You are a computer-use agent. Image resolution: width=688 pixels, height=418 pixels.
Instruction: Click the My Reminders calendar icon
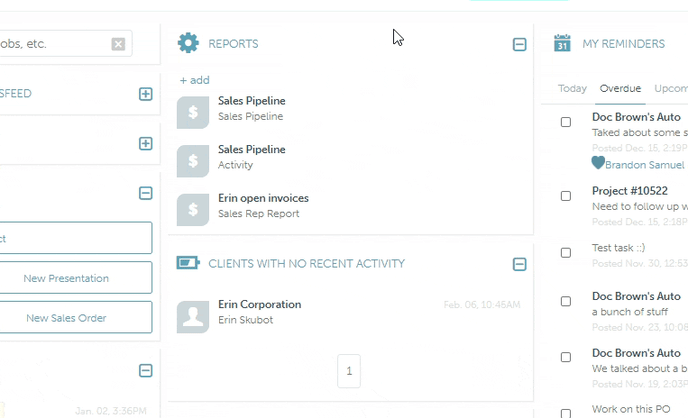pos(562,43)
